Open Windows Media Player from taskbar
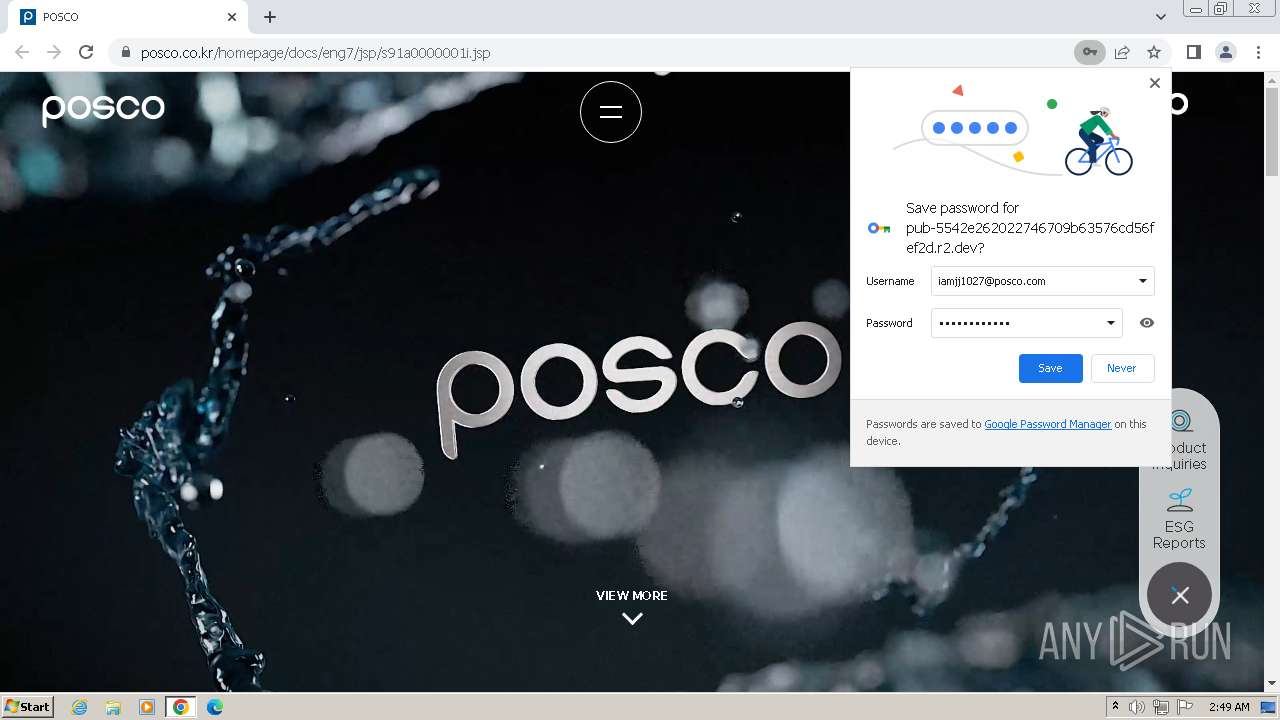The image size is (1280, 720). (x=147, y=707)
